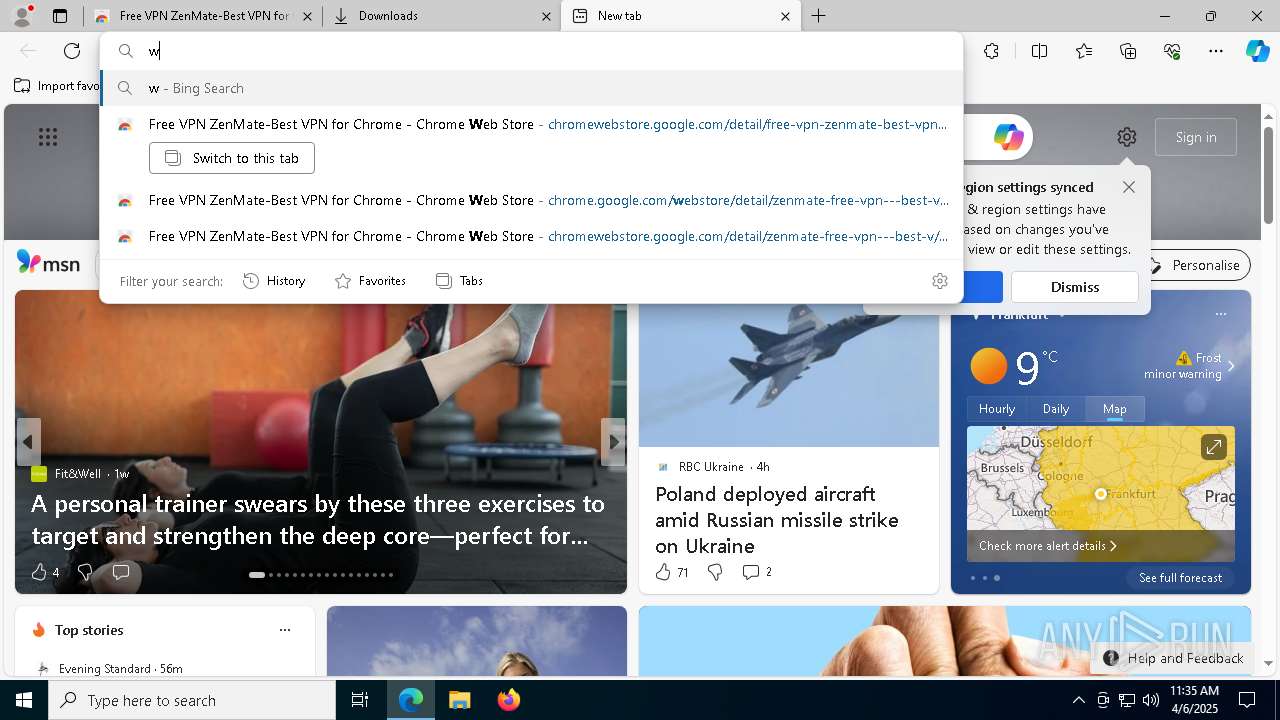Screen dimensions: 1280x720
Task: Toggle the Split screen icon
Action: pos(1039,51)
